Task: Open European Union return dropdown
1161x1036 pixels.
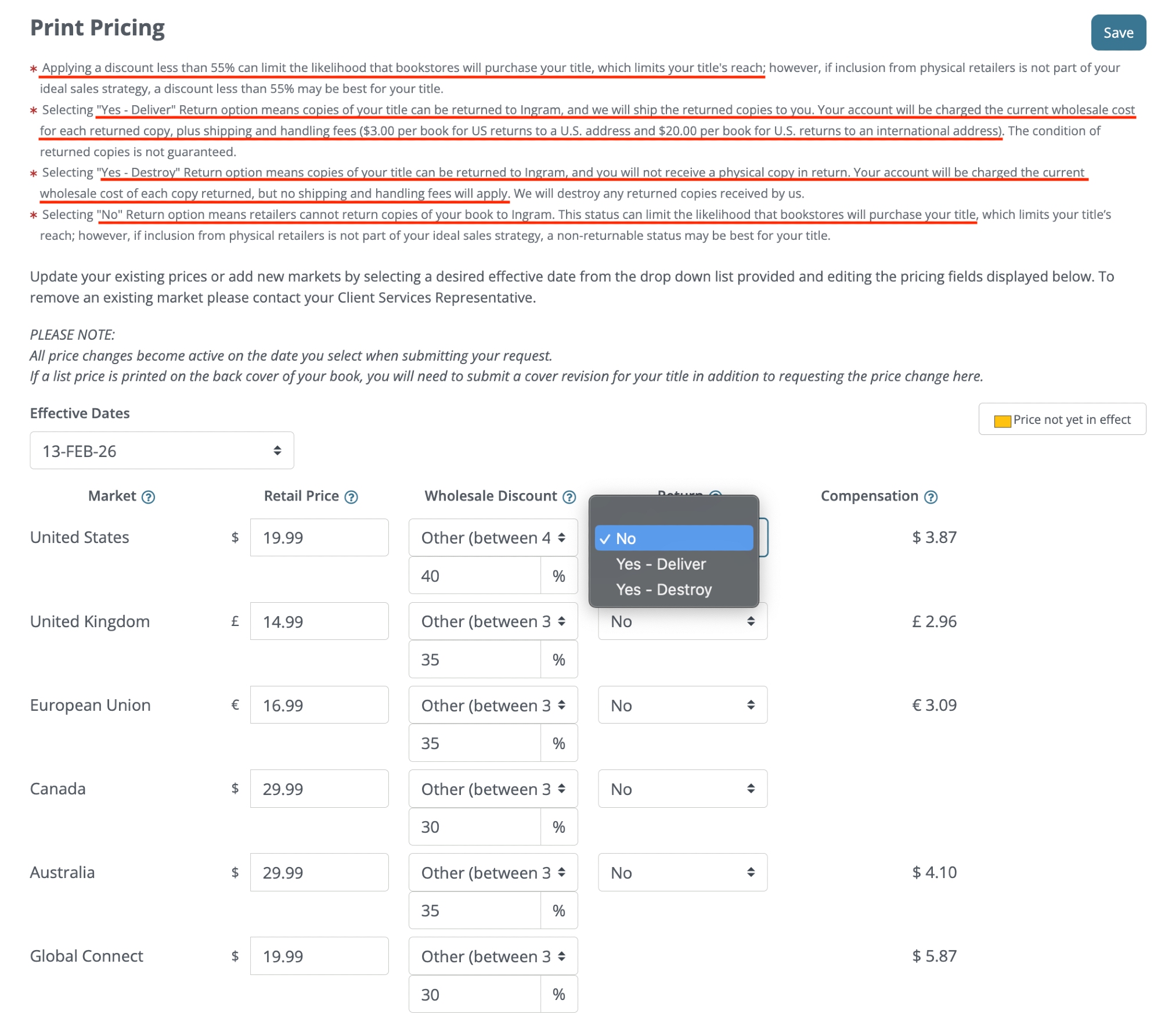Action: click(682, 705)
